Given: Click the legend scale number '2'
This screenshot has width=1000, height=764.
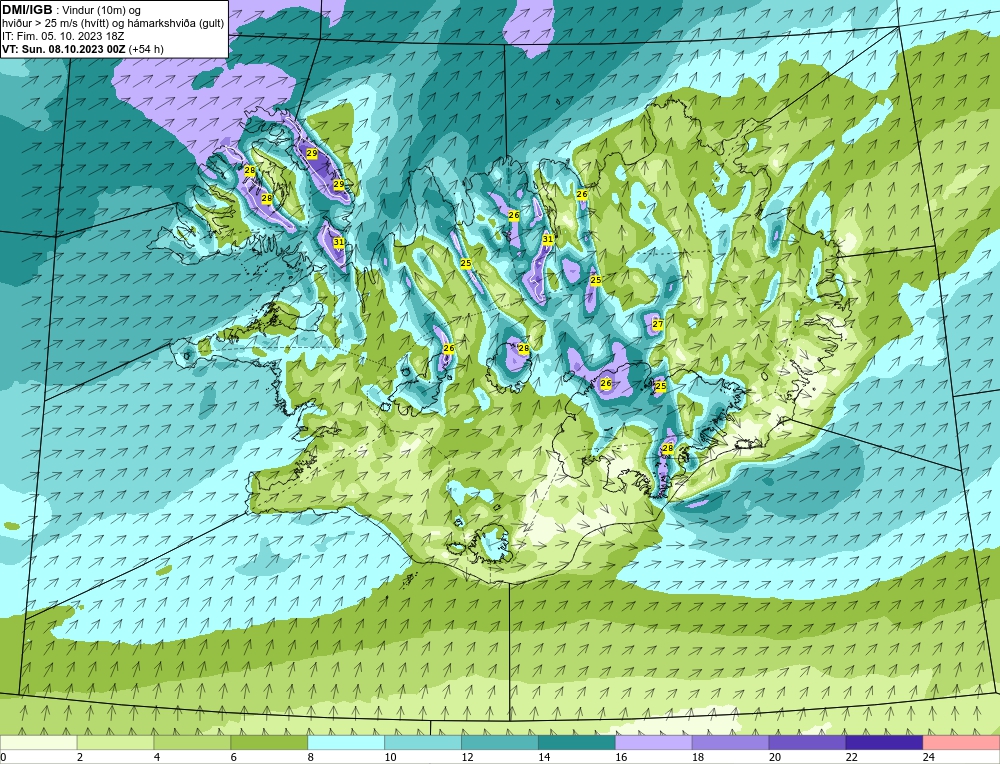Looking at the screenshot, I should pos(80,757).
